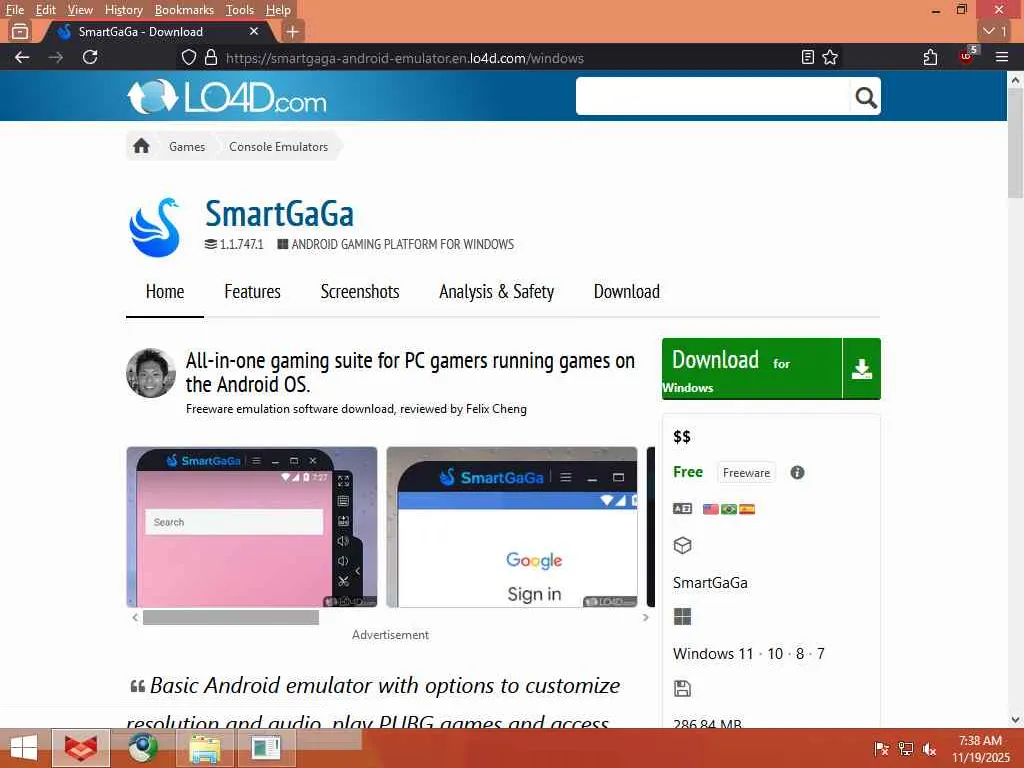
Task: Select the Home page tab
Action: point(165,291)
